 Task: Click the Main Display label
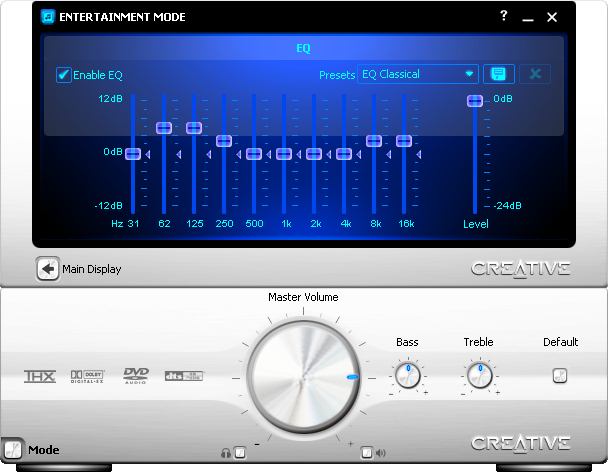[x=92, y=268]
